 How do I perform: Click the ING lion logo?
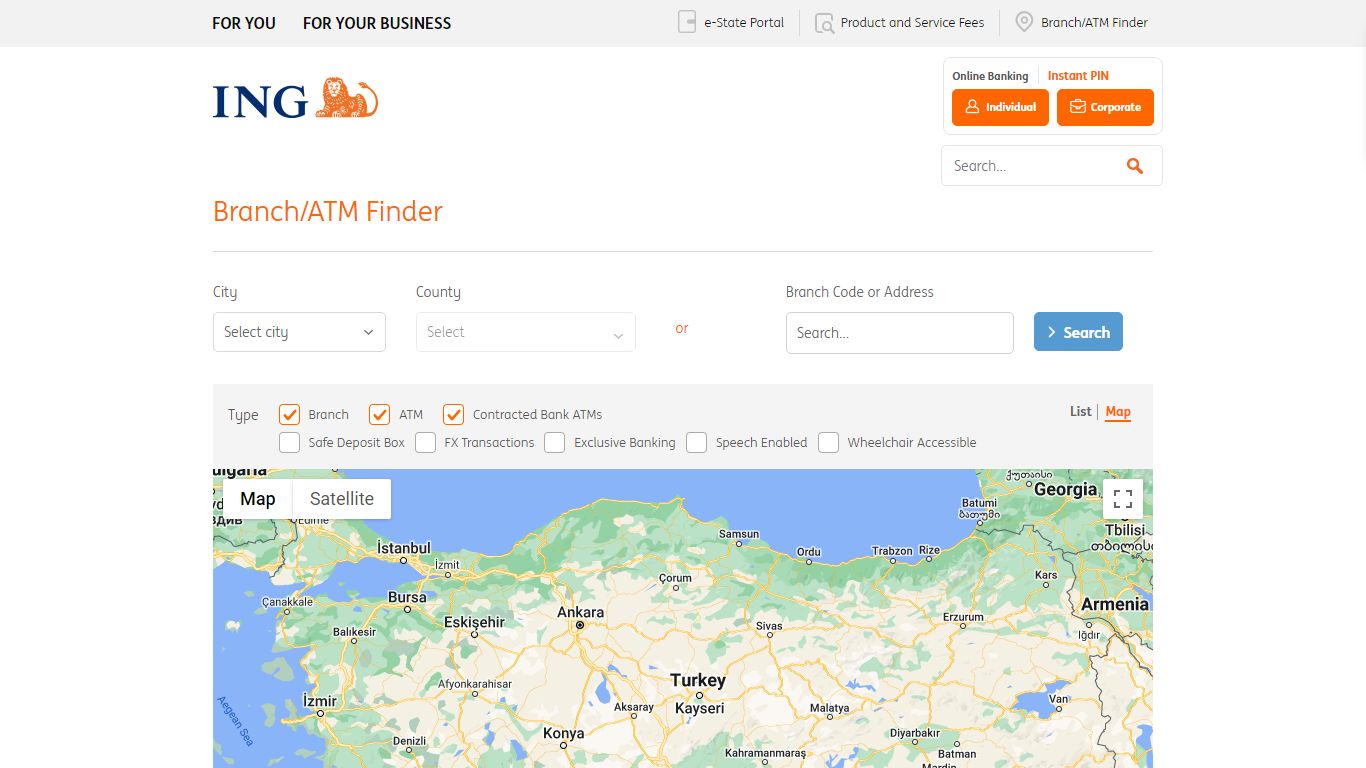[x=295, y=99]
